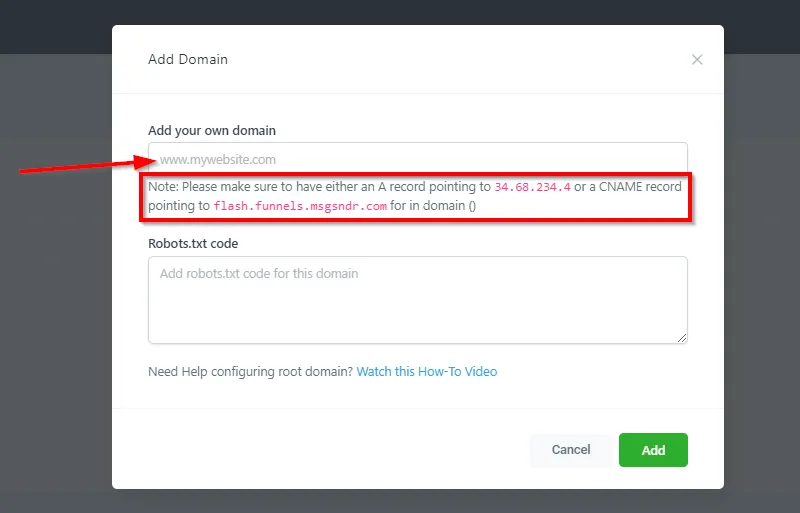Click the Robots.txt code label

pos(193,243)
